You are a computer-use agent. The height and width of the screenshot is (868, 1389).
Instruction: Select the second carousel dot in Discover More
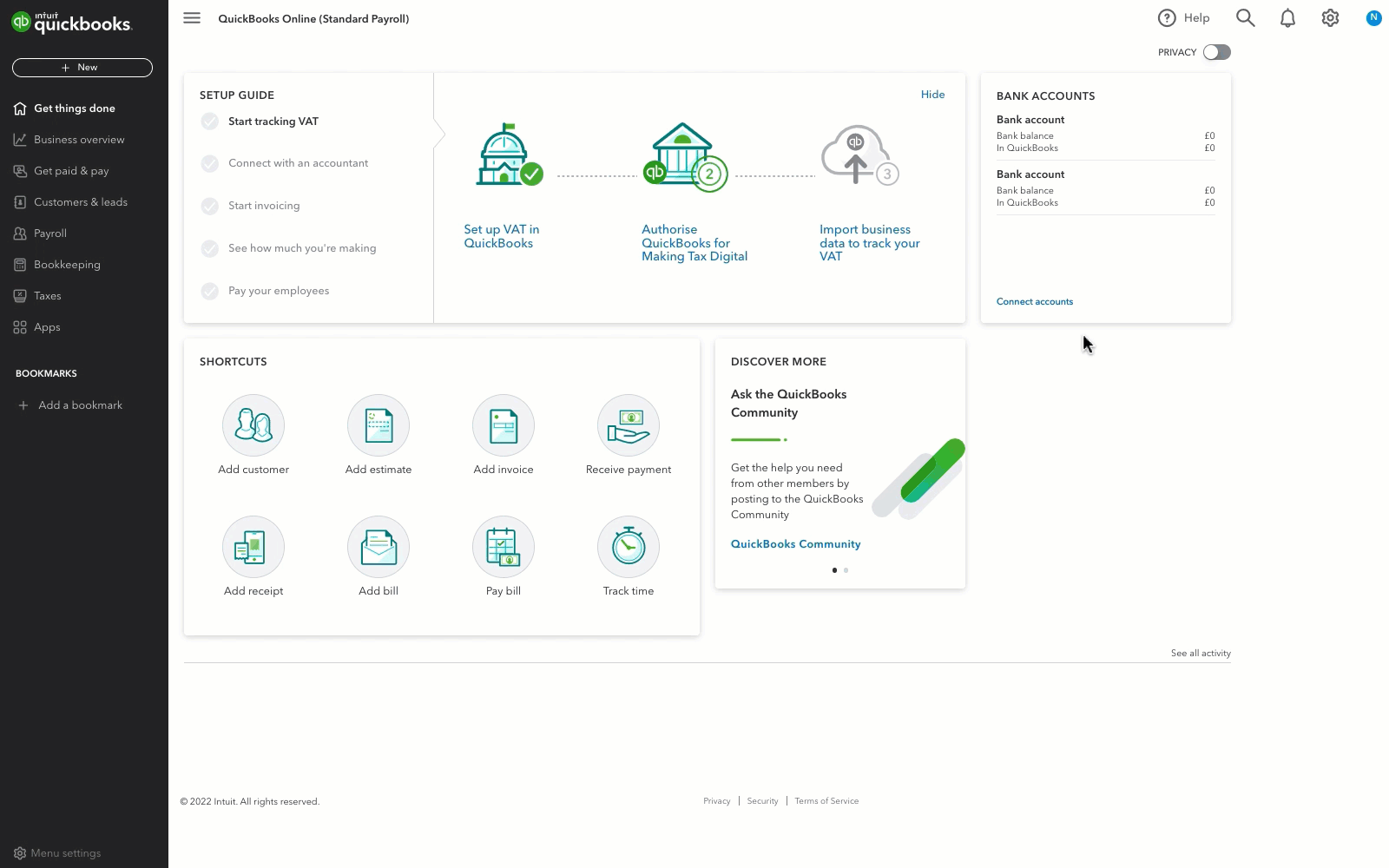pos(846,570)
